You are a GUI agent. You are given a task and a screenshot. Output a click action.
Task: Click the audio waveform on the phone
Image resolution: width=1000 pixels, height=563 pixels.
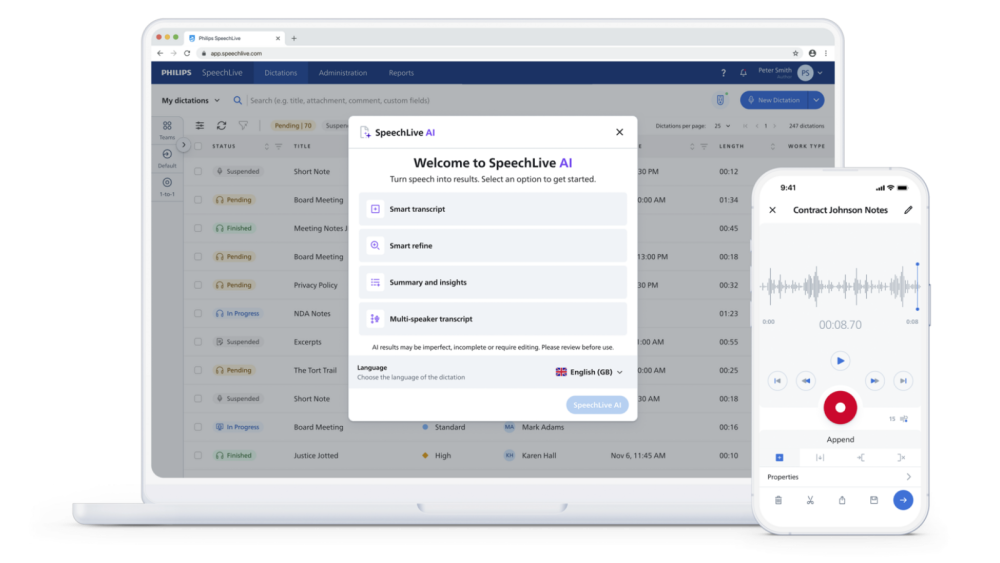pos(840,286)
